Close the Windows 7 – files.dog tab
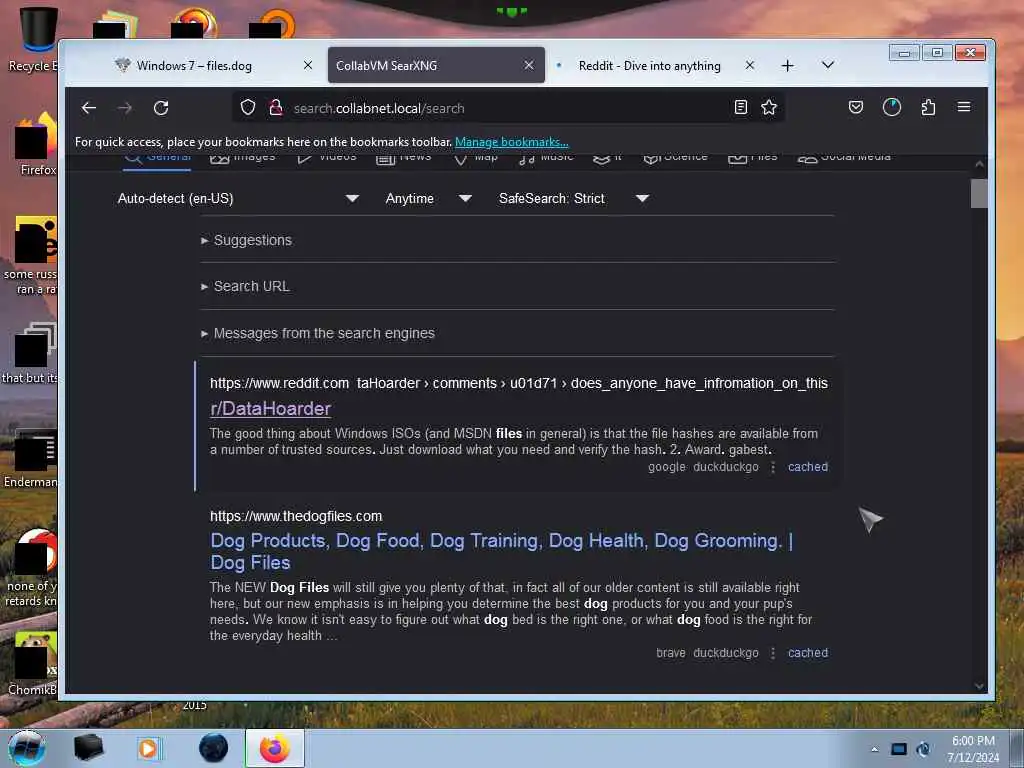 click(x=308, y=65)
